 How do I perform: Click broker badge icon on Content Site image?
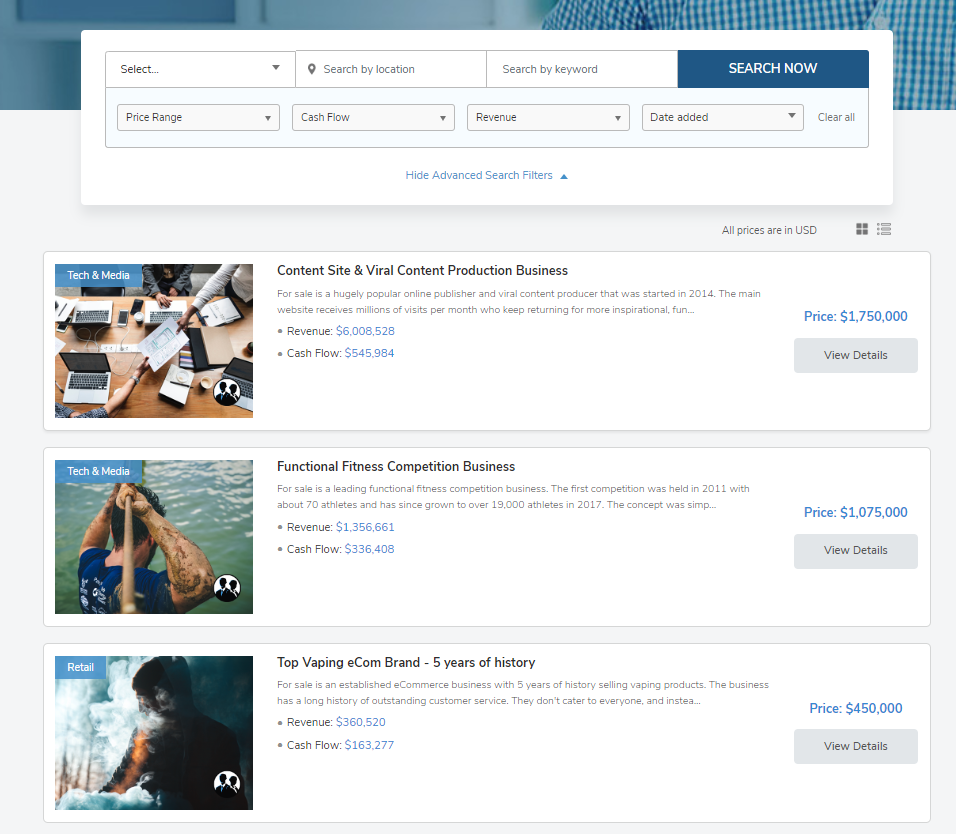[x=227, y=392]
